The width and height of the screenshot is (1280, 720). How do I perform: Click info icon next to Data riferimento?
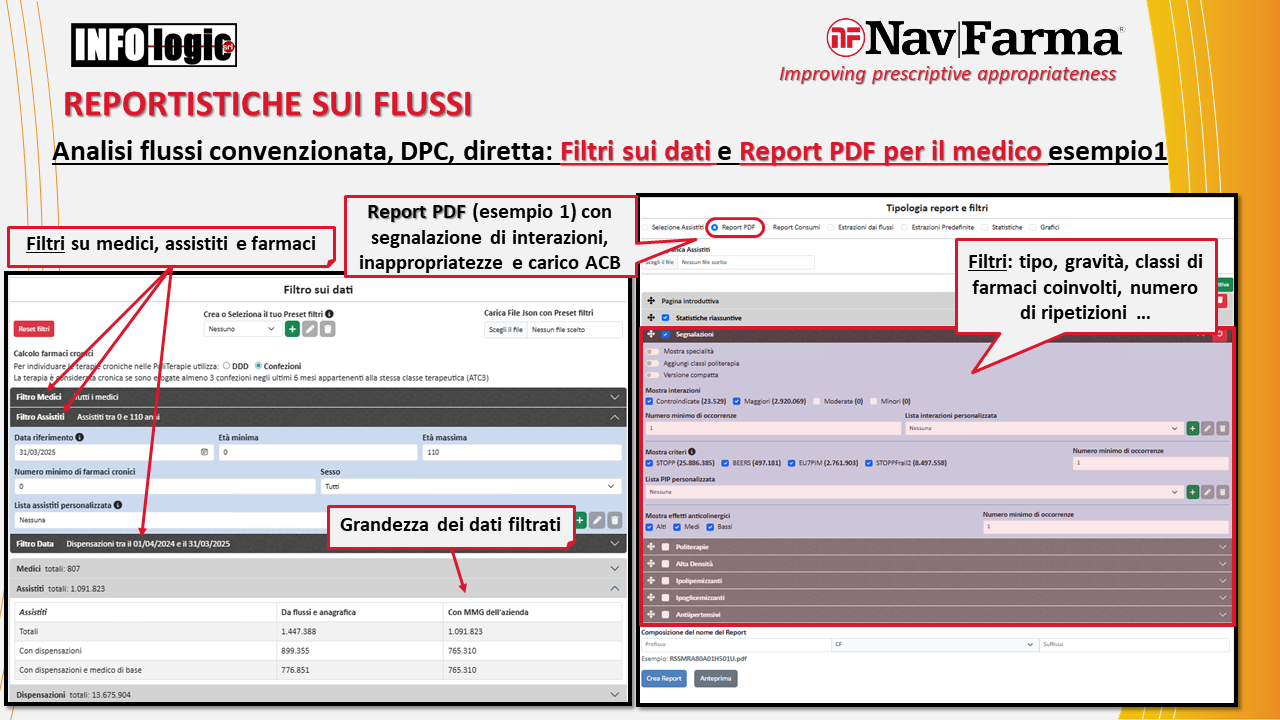[79, 437]
